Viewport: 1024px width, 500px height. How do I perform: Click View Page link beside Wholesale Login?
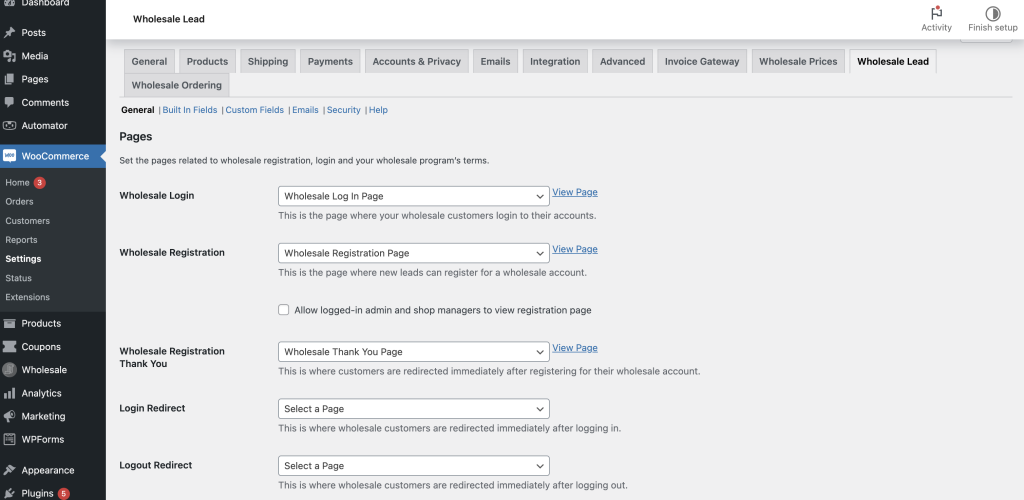574,192
